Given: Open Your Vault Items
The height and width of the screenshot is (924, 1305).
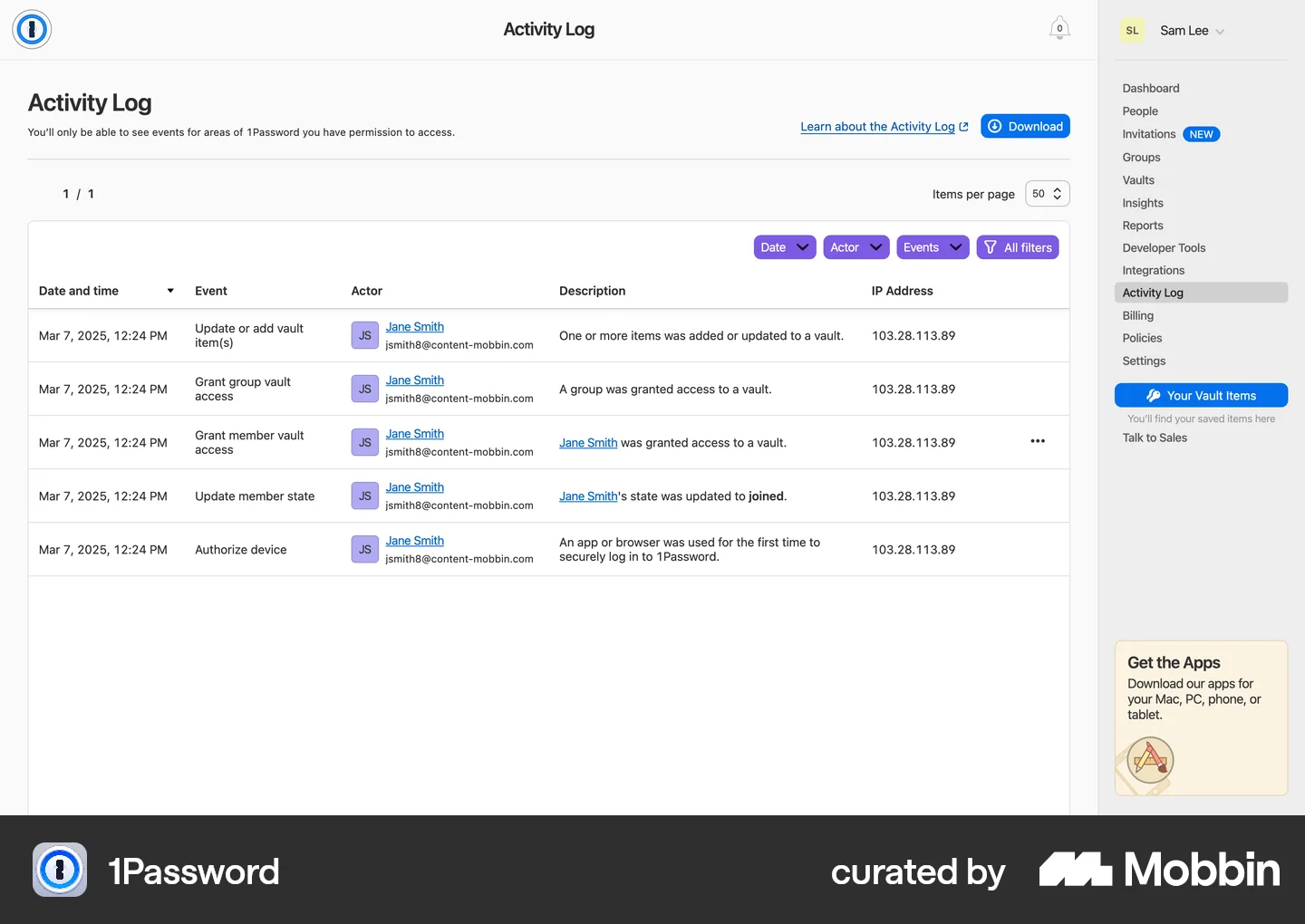Looking at the screenshot, I should [1201, 396].
